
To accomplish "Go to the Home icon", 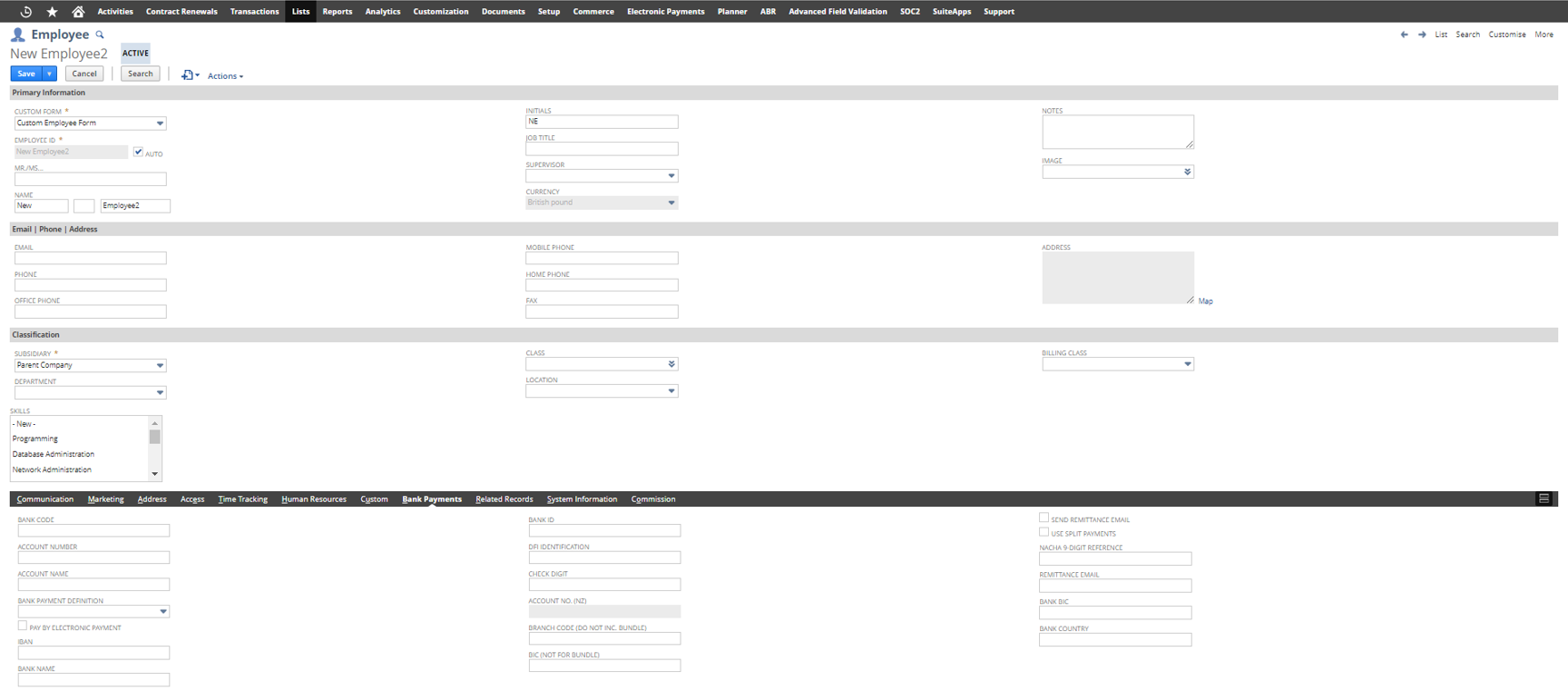I will (x=78, y=12).
